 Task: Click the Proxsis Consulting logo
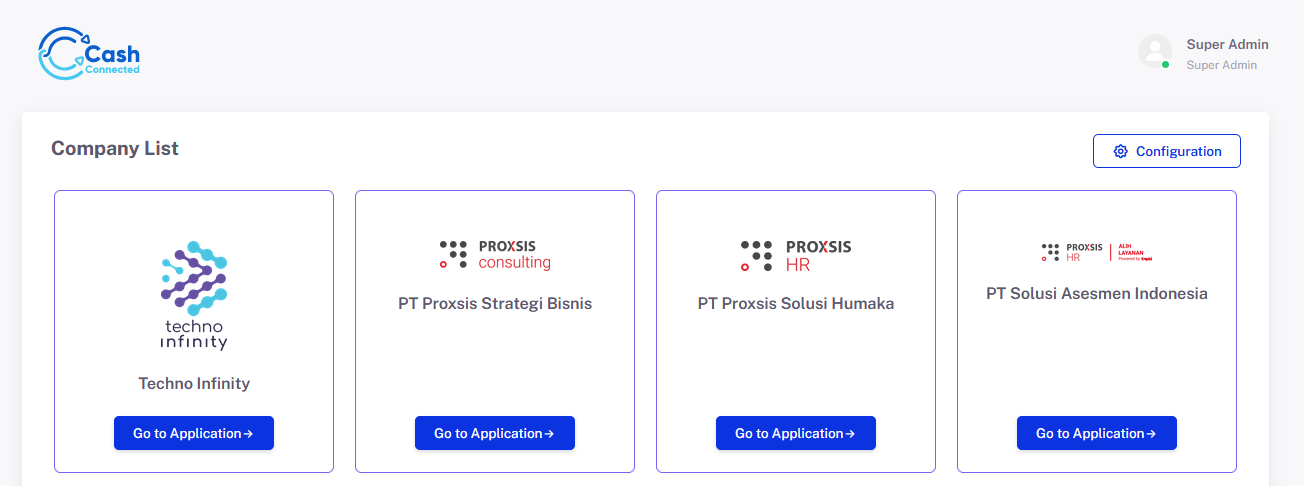(x=495, y=255)
